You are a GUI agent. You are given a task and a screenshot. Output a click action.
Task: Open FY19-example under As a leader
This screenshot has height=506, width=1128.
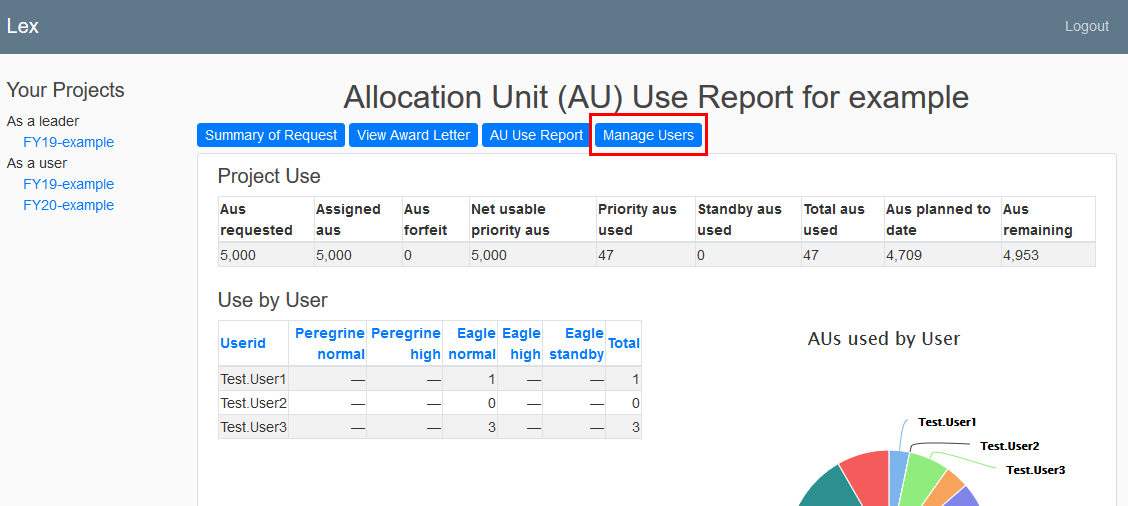tap(68, 142)
